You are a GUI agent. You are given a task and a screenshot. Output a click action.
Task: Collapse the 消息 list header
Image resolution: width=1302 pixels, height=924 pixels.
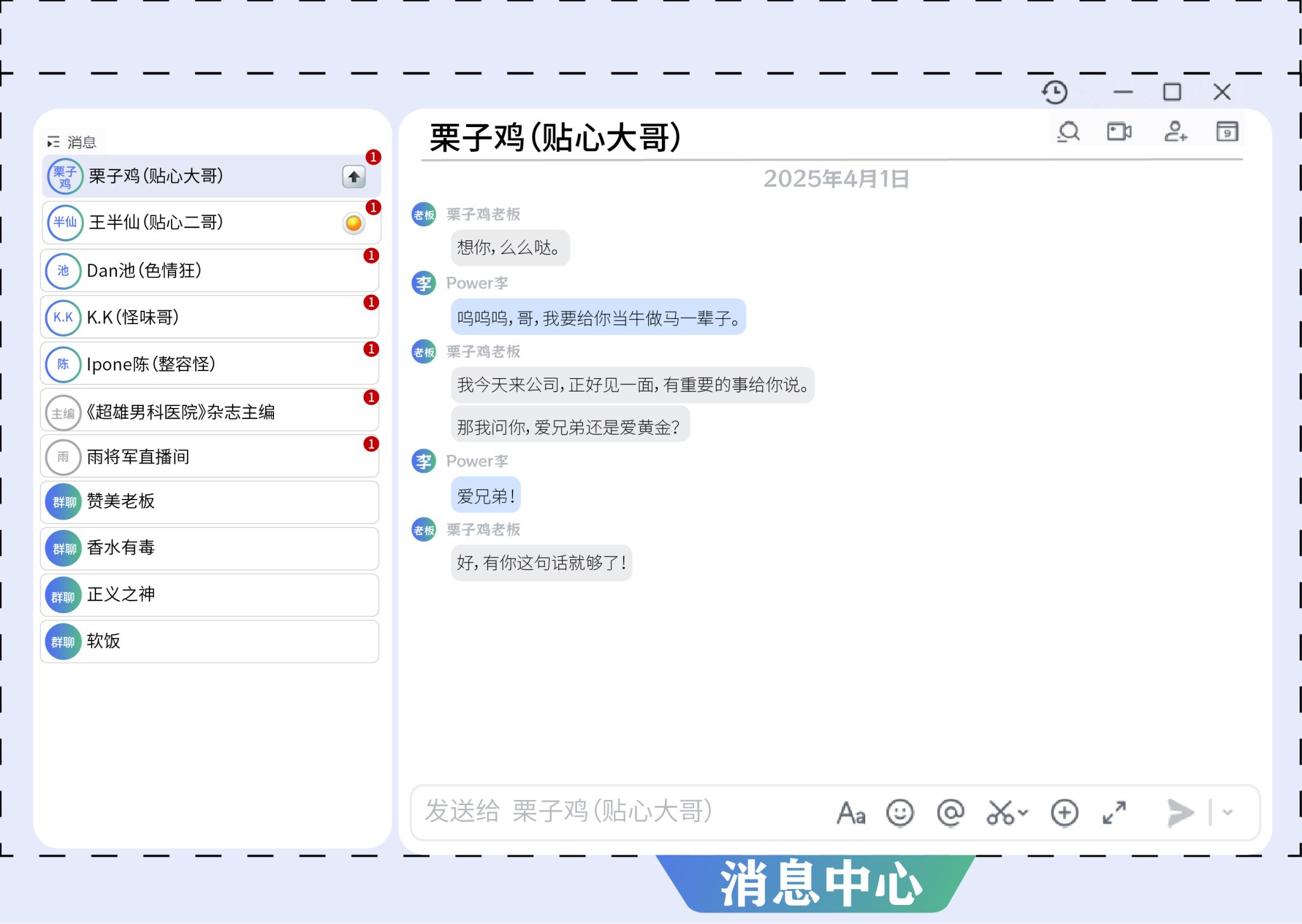point(53,142)
